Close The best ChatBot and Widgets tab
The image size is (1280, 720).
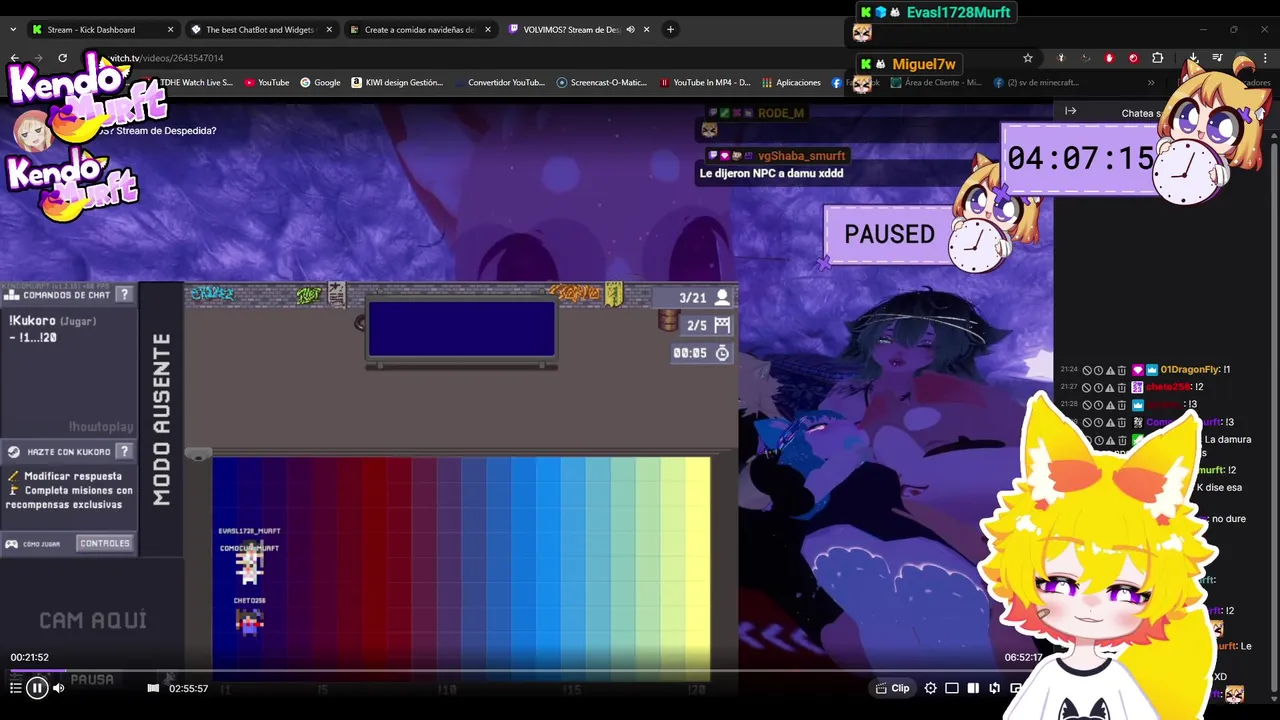point(329,30)
